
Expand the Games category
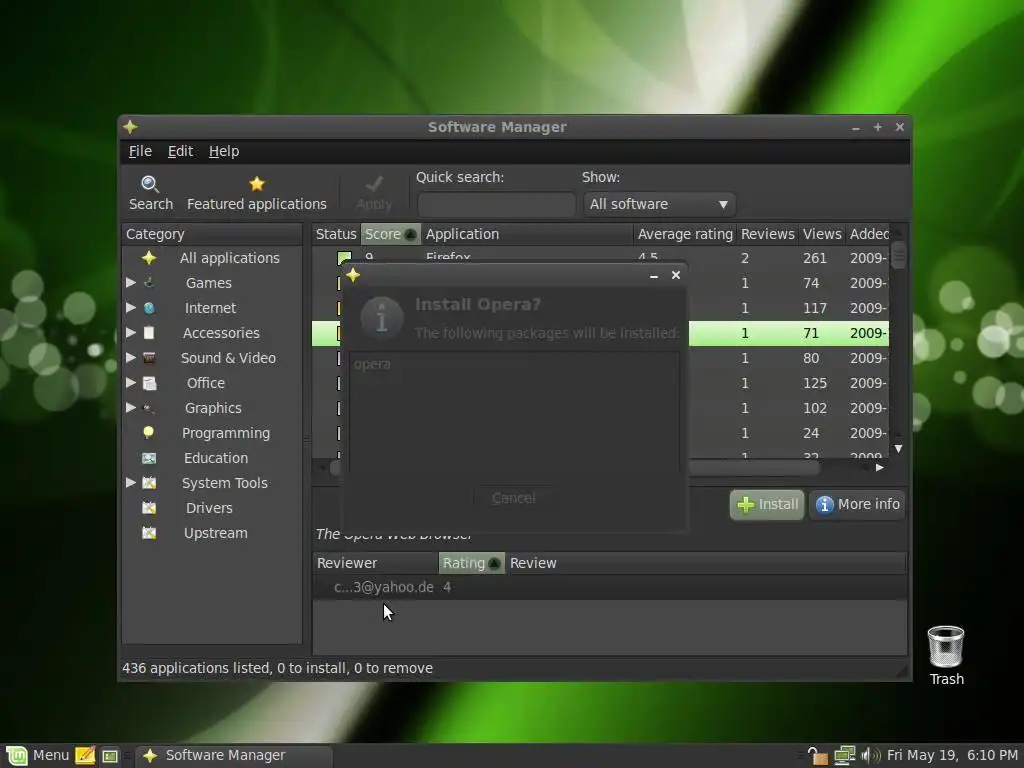click(x=131, y=283)
